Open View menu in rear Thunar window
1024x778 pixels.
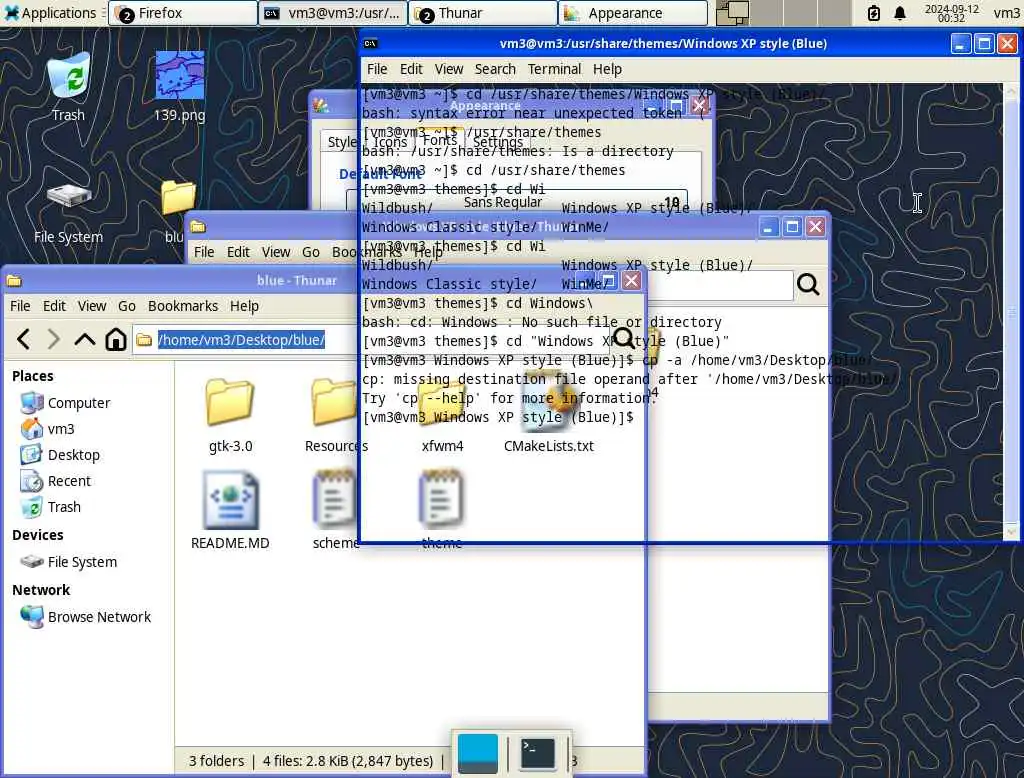[x=276, y=252]
